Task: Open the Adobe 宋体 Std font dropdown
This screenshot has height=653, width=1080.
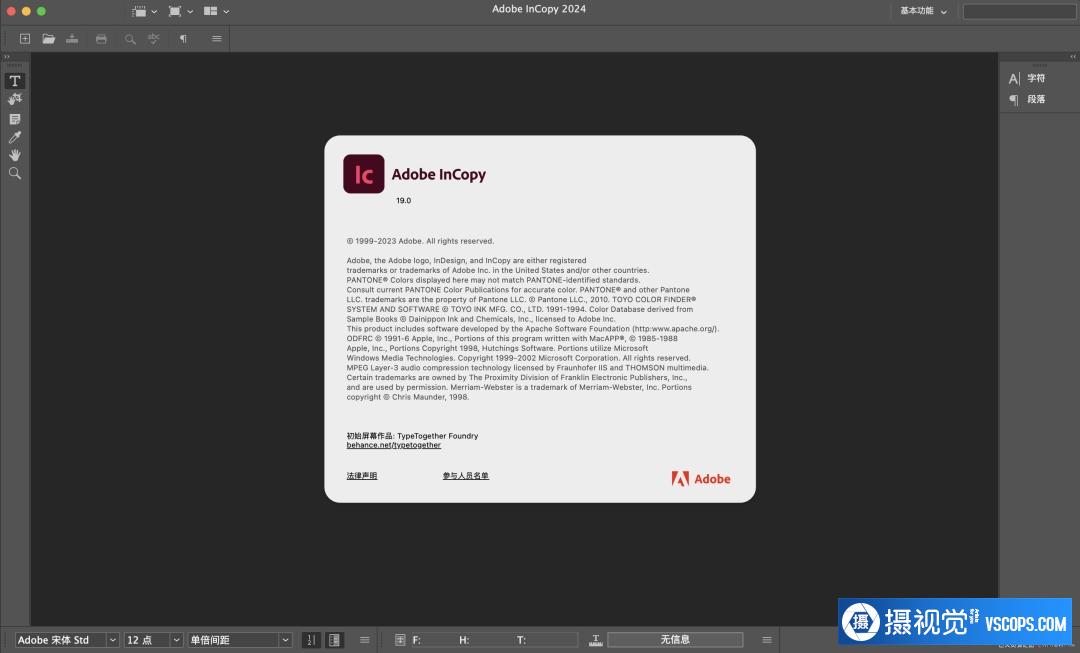Action: tap(67, 640)
